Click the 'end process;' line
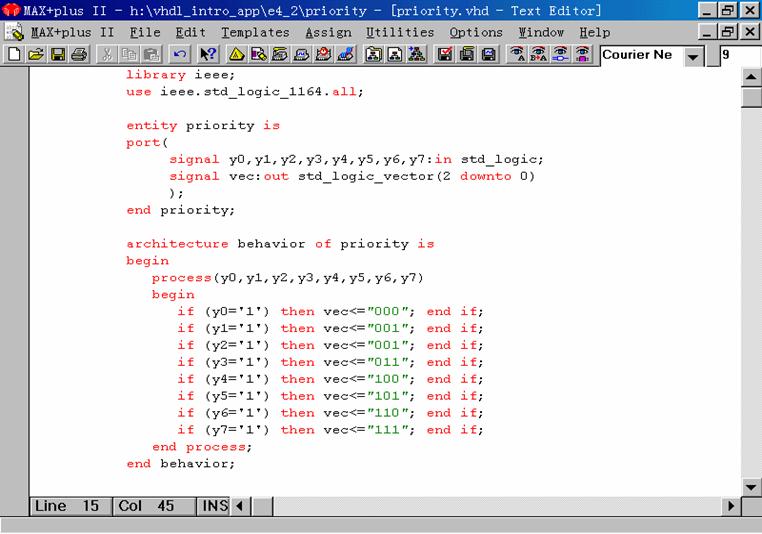This screenshot has width=762, height=534. (x=202, y=447)
